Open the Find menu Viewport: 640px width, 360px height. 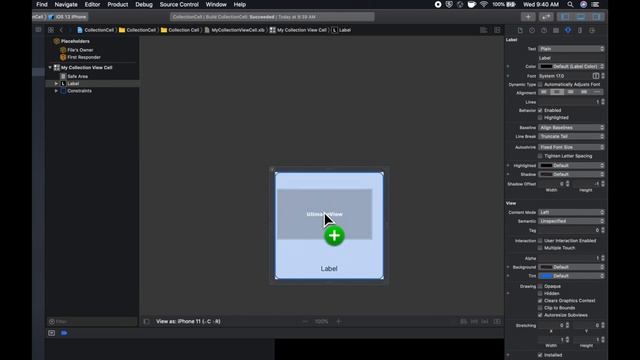[42, 4]
